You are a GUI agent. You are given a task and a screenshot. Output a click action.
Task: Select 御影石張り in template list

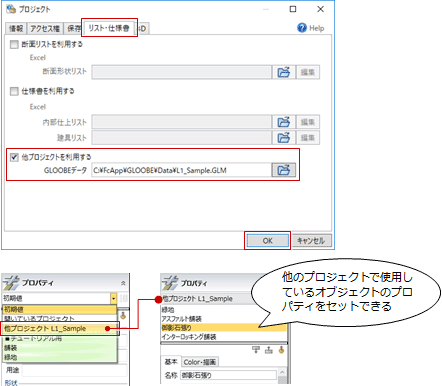[223, 328]
